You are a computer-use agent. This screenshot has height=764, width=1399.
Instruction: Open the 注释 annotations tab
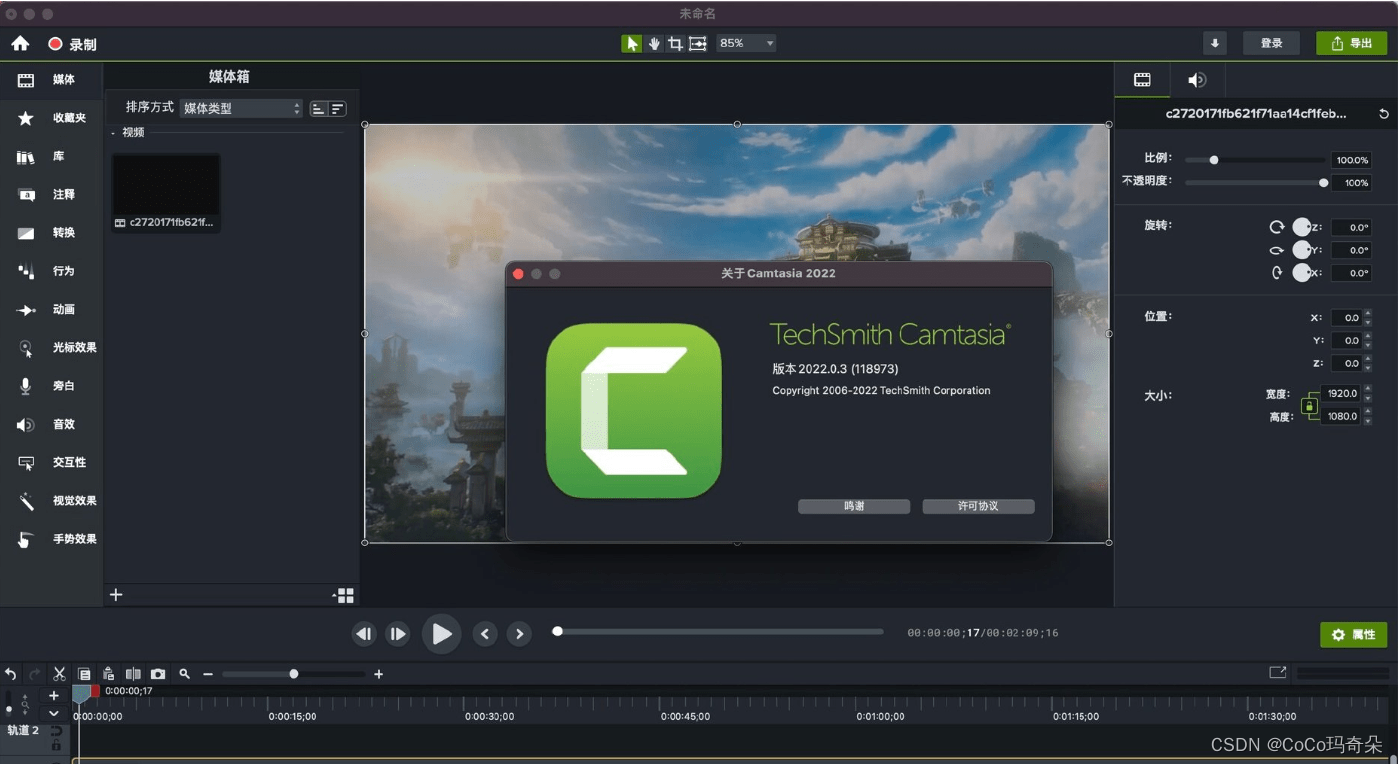51,195
